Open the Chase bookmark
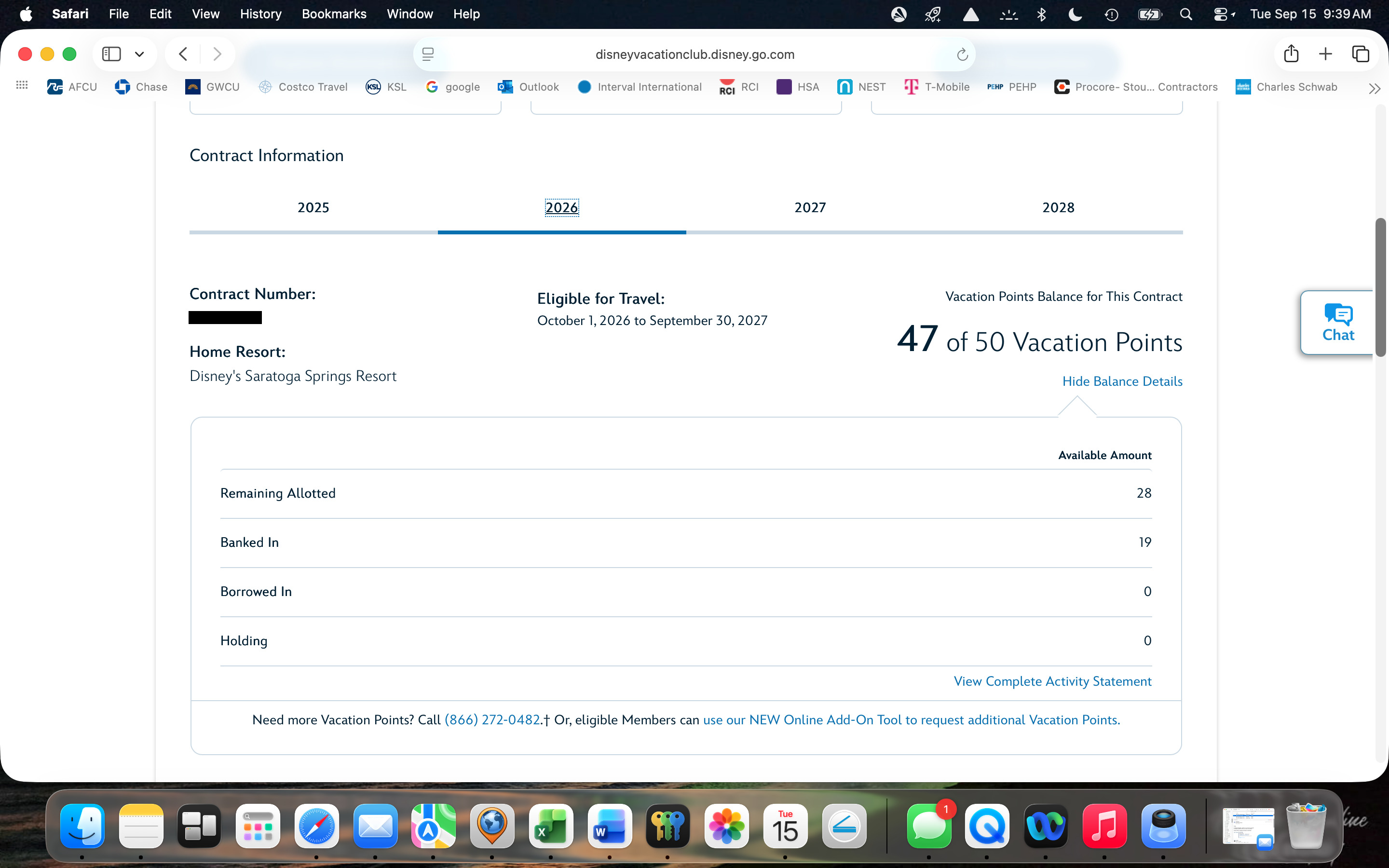The height and width of the screenshot is (868, 1389). pyautogui.click(x=141, y=87)
